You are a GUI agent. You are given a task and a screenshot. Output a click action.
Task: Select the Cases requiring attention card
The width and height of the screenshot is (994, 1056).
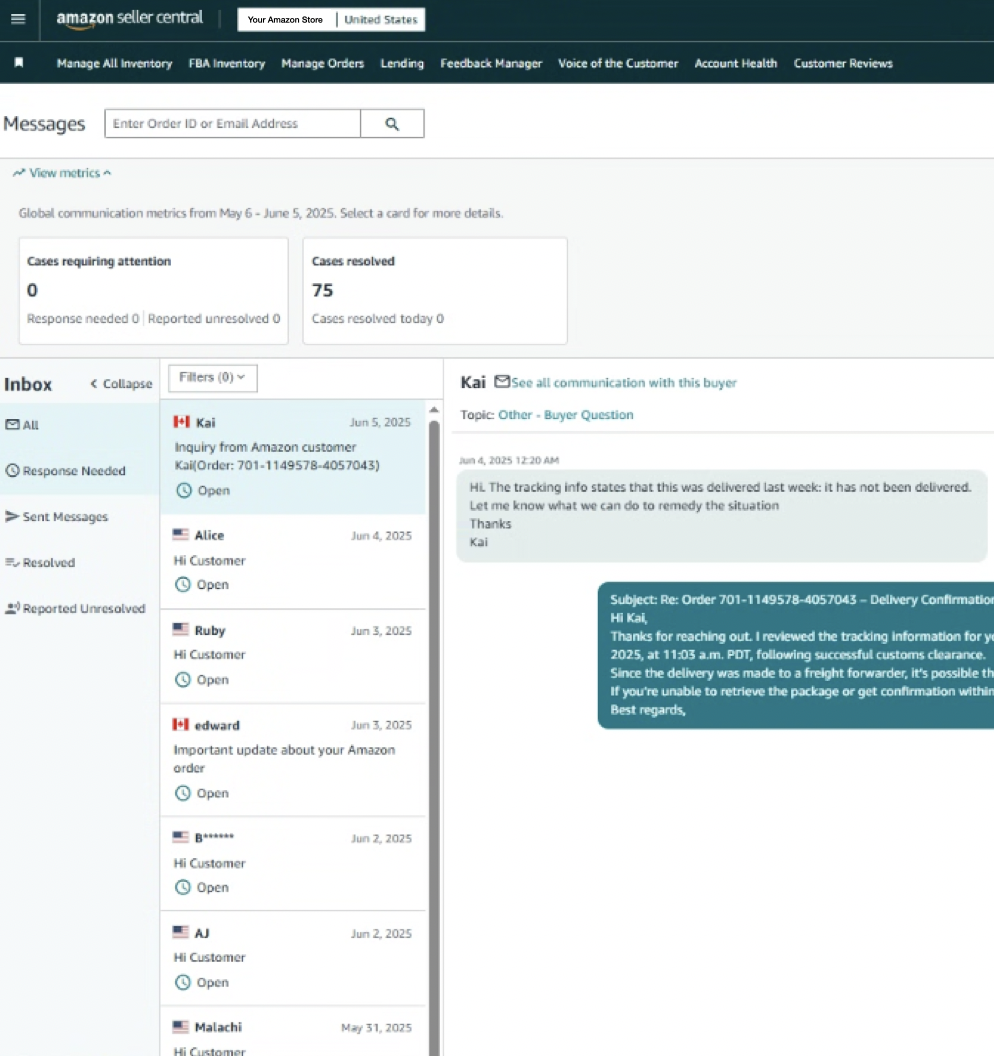pyautogui.click(x=154, y=291)
